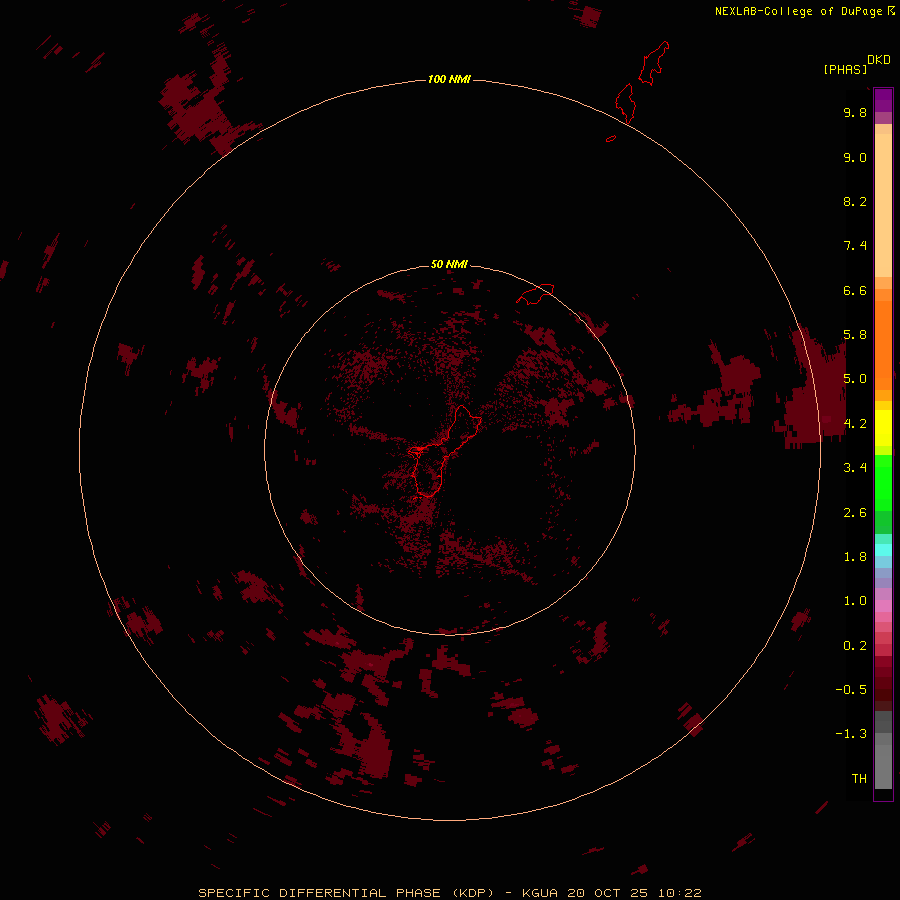Image resolution: width=900 pixels, height=900 pixels.
Task: Click the 5.8 value on color scale
Action: (855, 335)
